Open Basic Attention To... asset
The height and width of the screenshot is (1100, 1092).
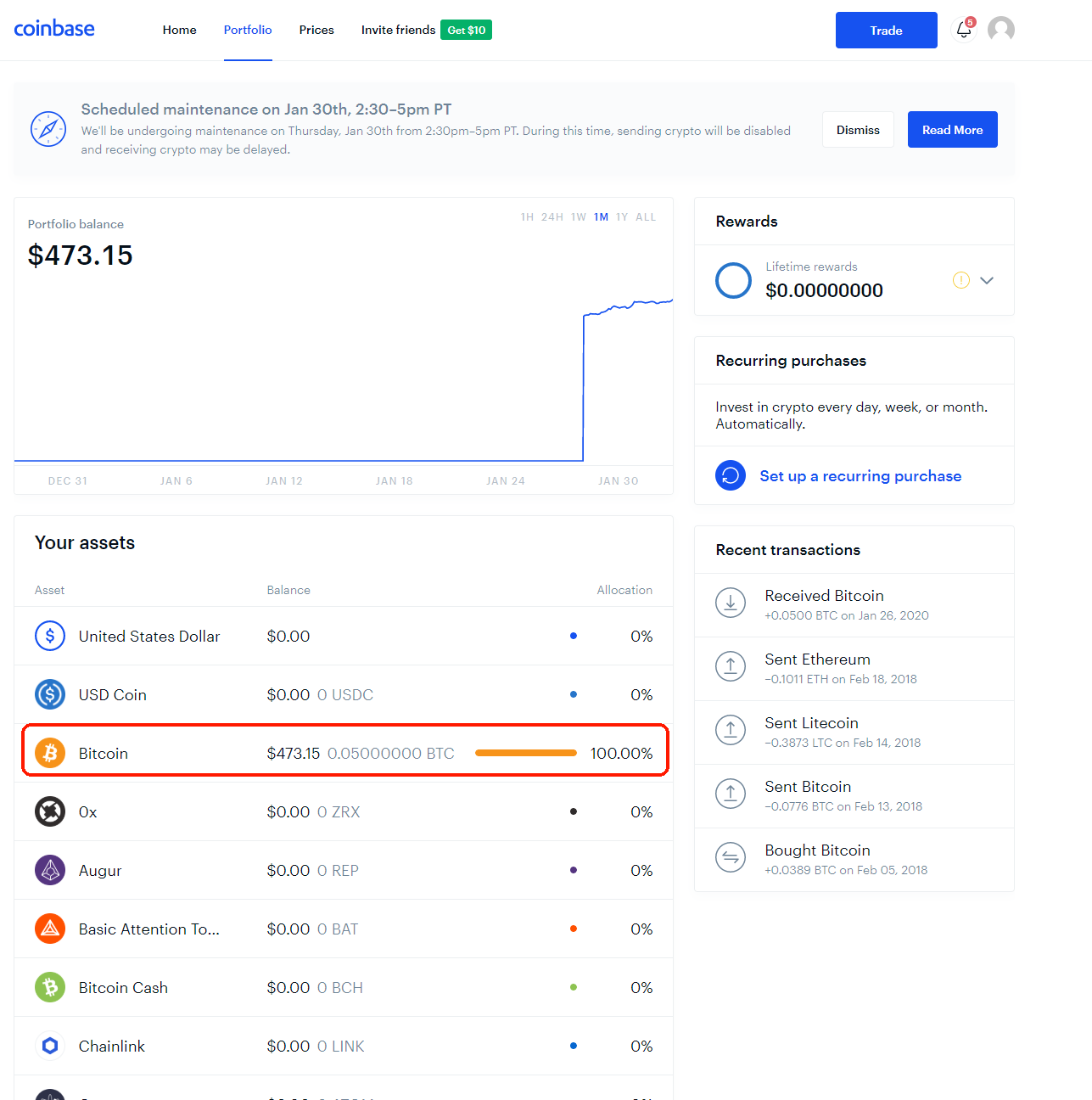pyautogui.click(x=344, y=929)
